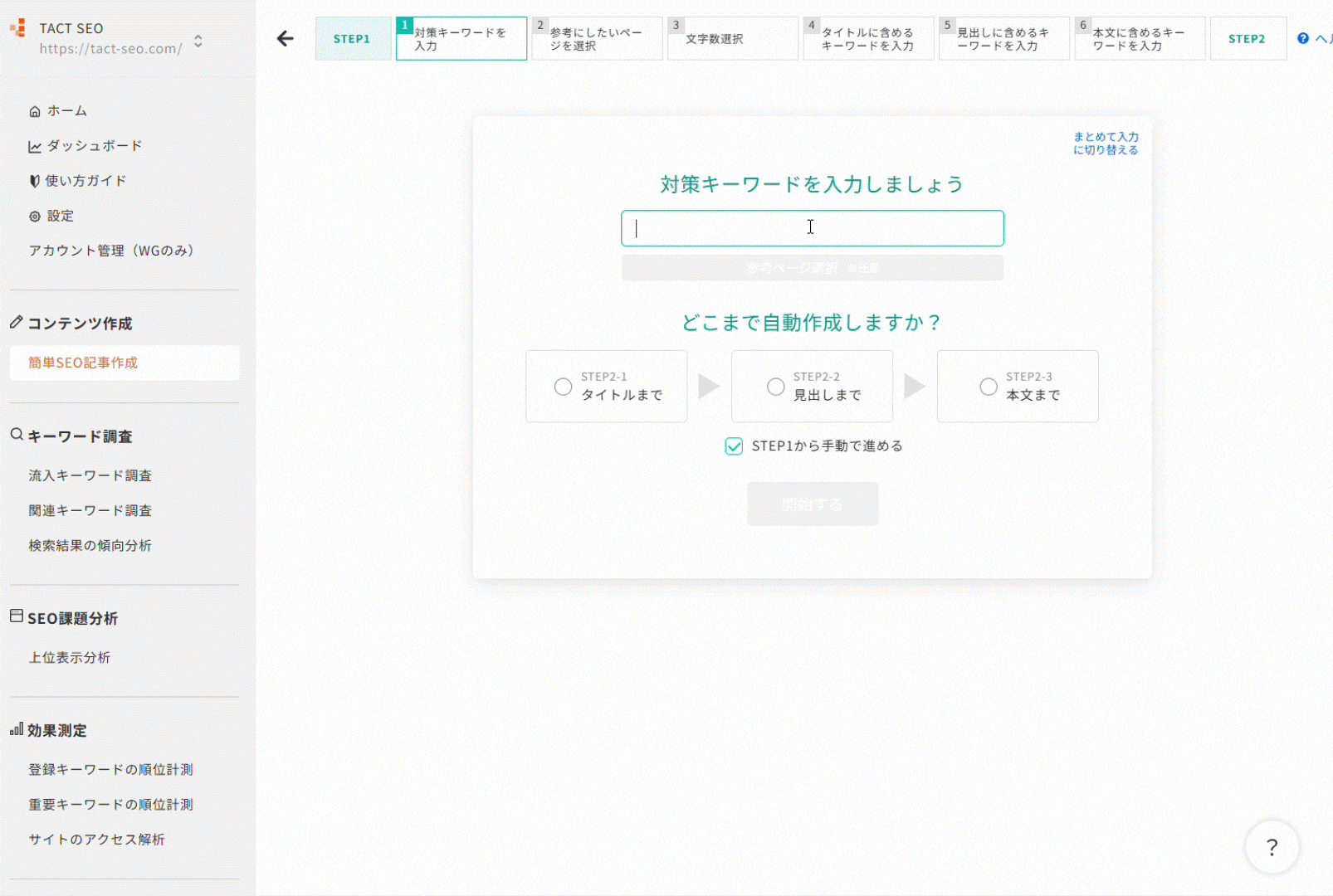Expand the TACT SEO site switcher
This screenshot has width=1333, height=896.
pos(198,41)
